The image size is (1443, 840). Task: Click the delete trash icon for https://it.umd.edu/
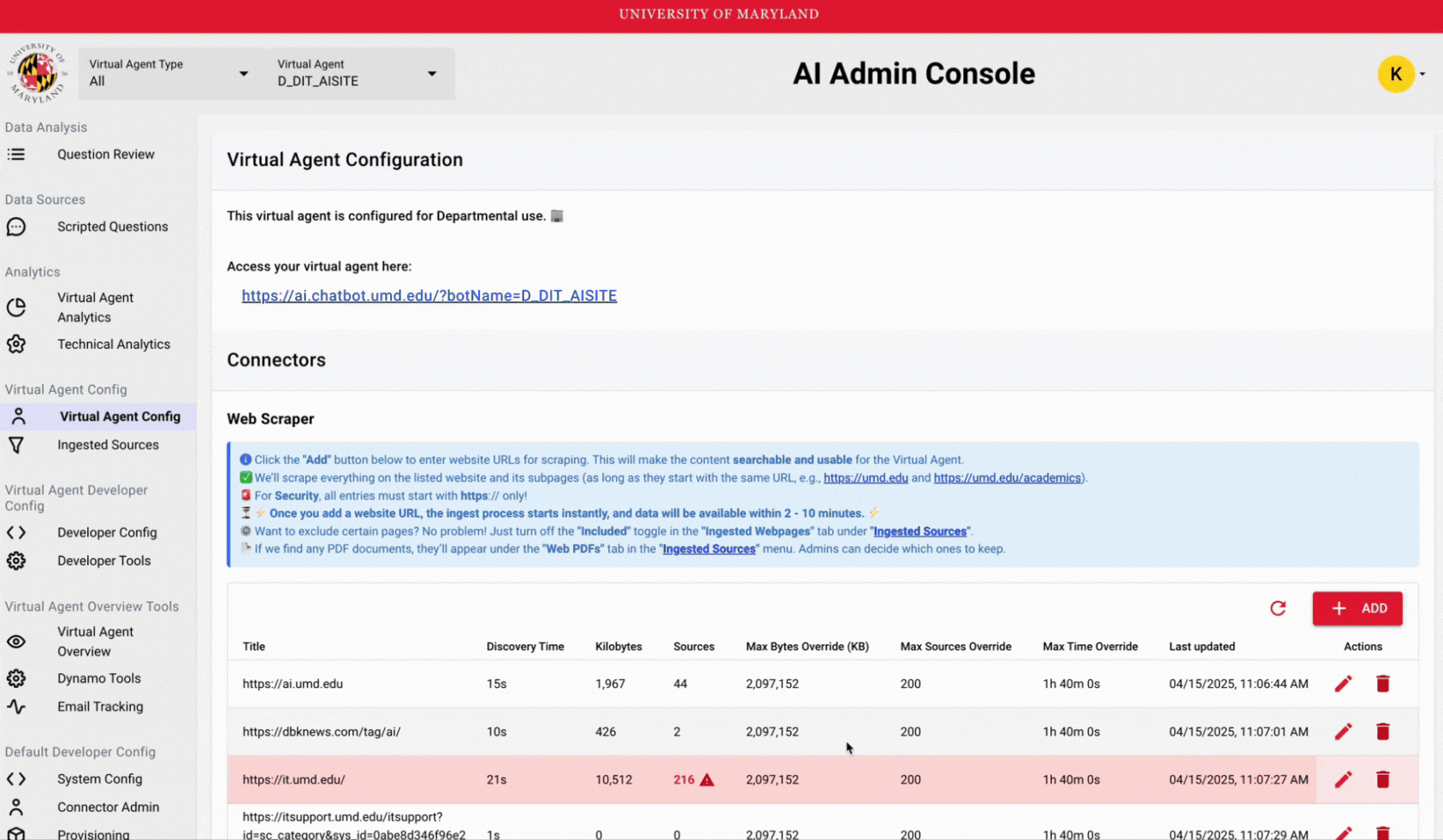click(x=1383, y=779)
